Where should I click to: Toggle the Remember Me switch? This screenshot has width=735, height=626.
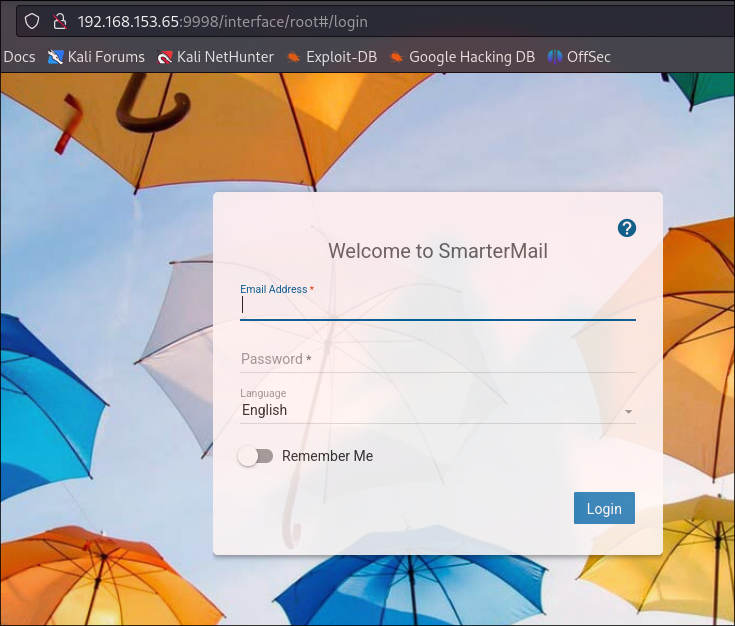point(255,456)
